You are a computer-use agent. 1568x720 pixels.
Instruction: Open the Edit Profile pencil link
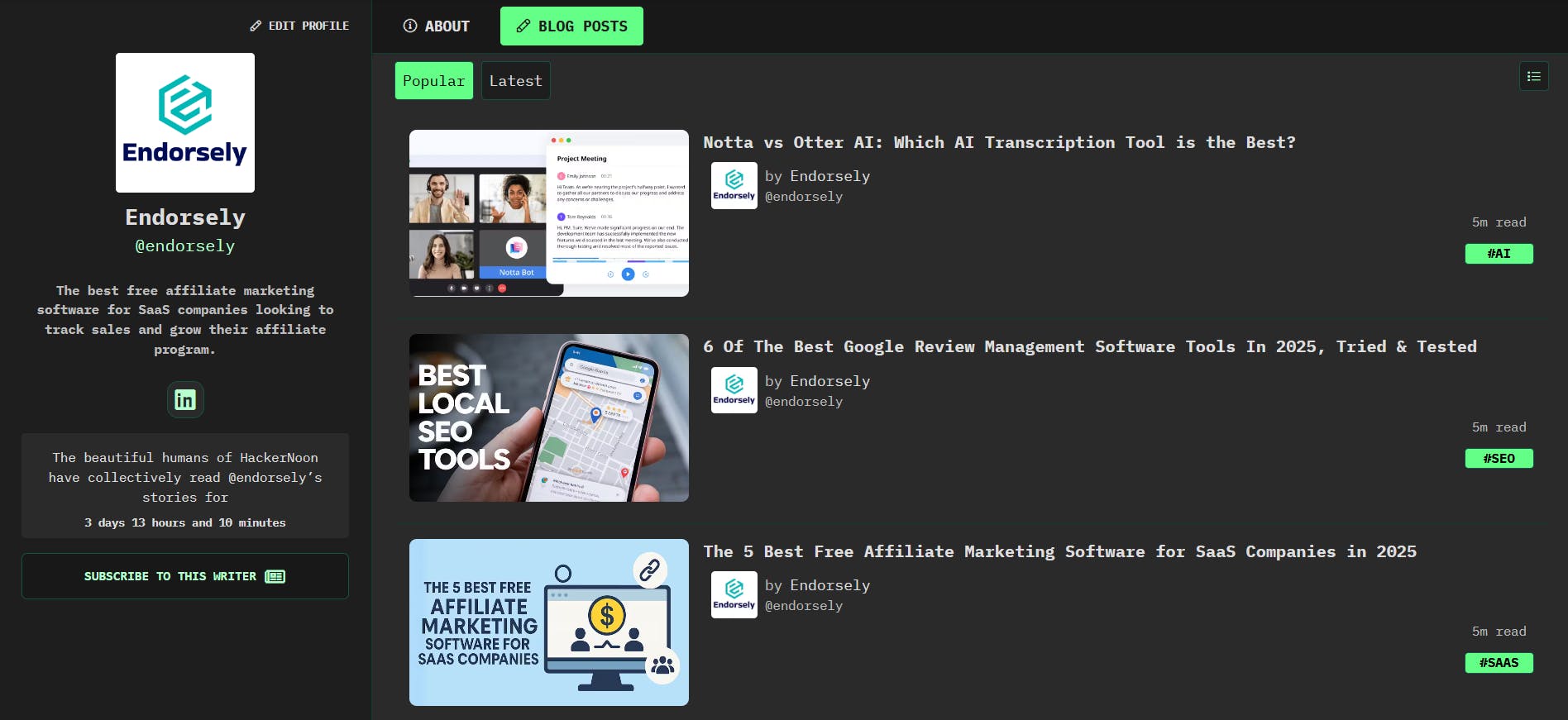299,26
